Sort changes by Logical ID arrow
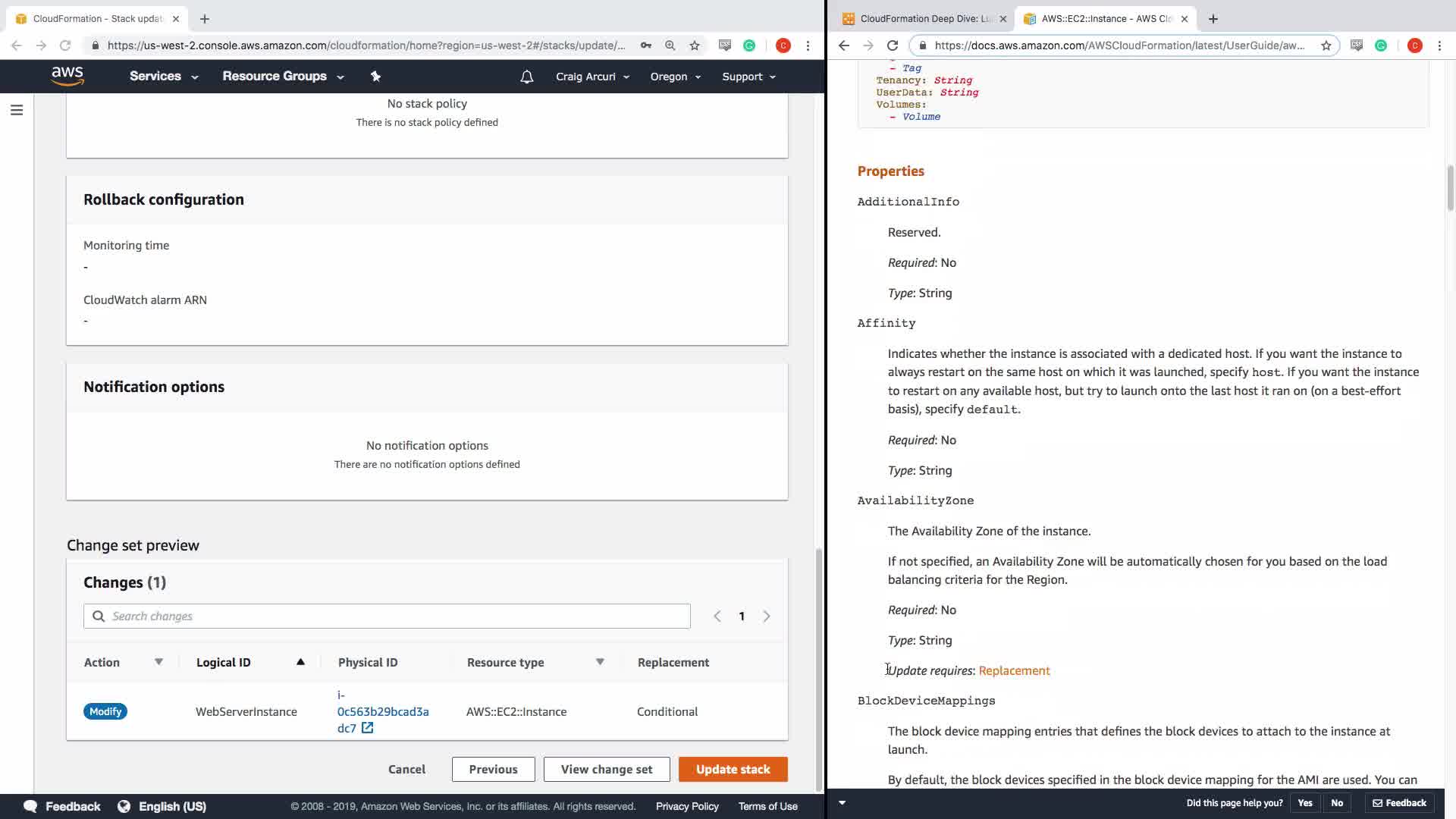The image size is (1456, 819). pyautogui.click(x=300, y=662)
